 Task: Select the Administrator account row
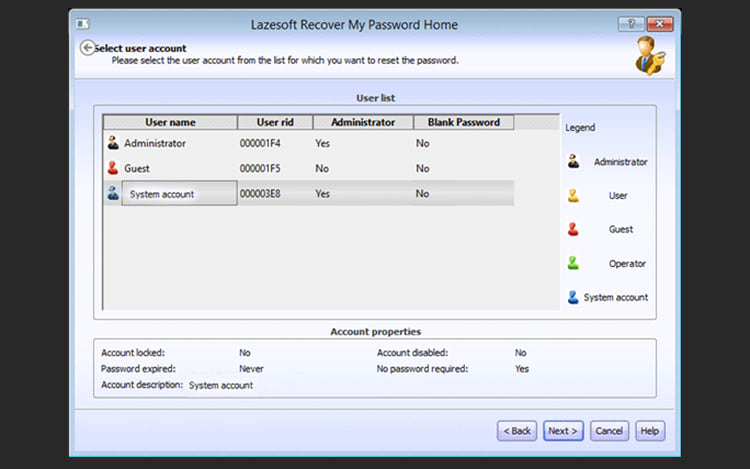pos(155,143)
